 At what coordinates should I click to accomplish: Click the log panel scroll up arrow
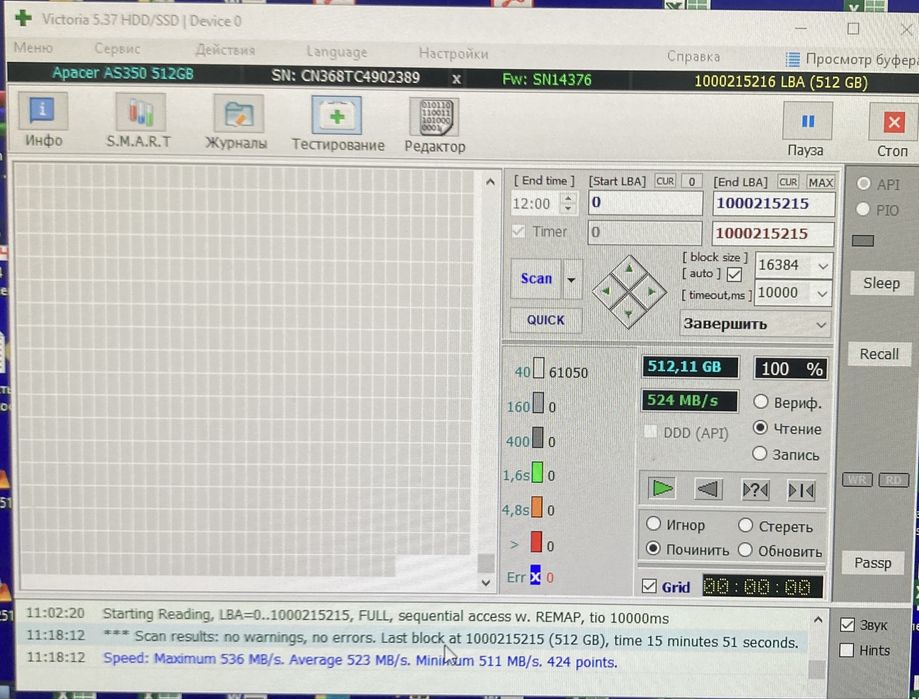click(818, 619)
